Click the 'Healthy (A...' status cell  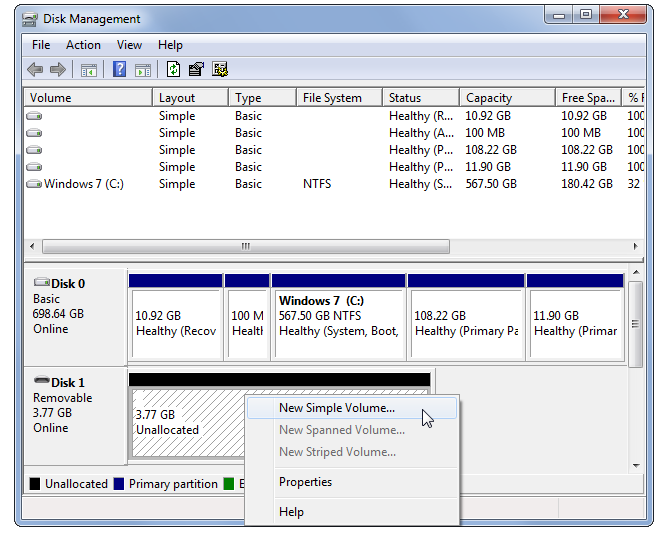point(421,133)
